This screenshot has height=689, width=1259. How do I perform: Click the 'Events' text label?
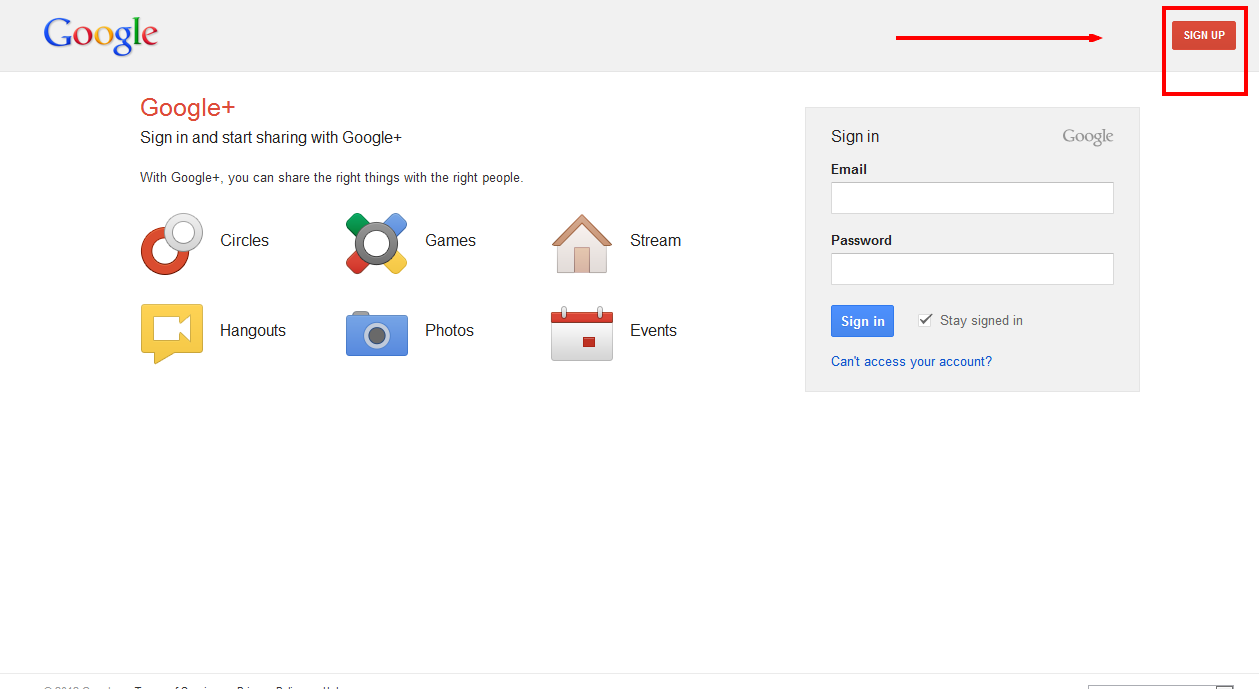653,331
